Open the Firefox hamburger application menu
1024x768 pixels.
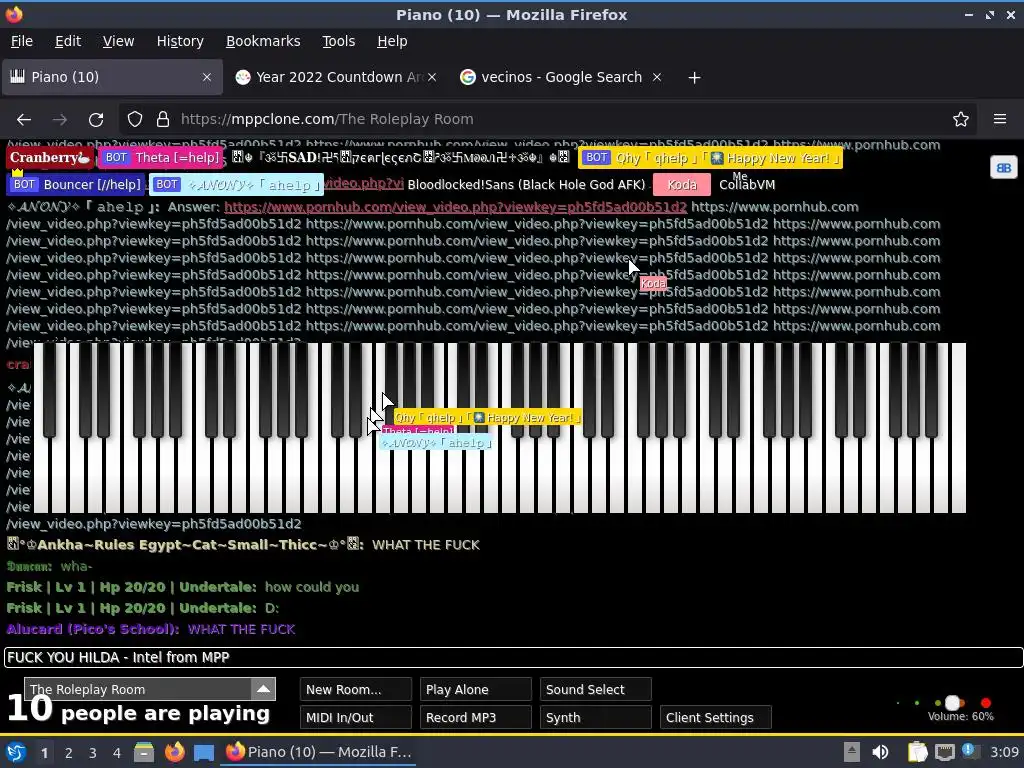999,120
